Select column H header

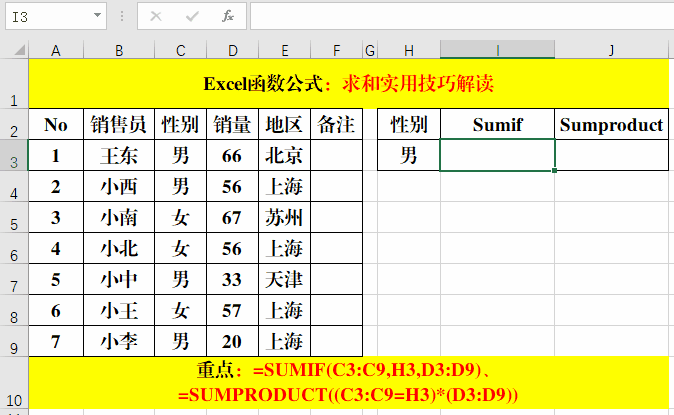click(x=409, y=50)
